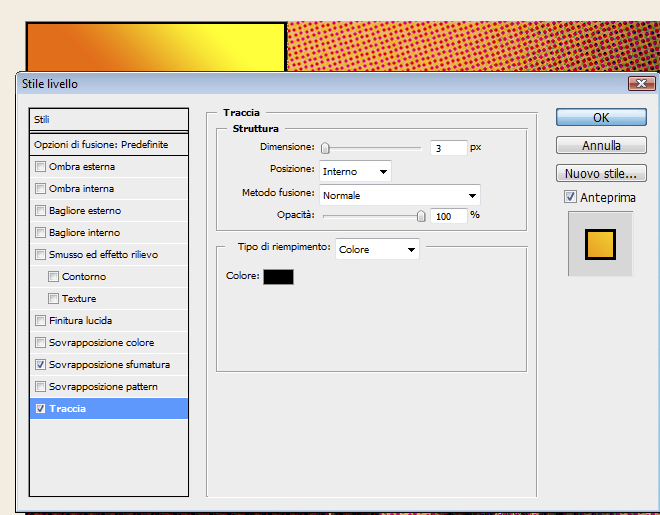Close the Stile livello dialog
Image resolution: width=660 pixels, height=515 pixels.
tap(641, 84)
